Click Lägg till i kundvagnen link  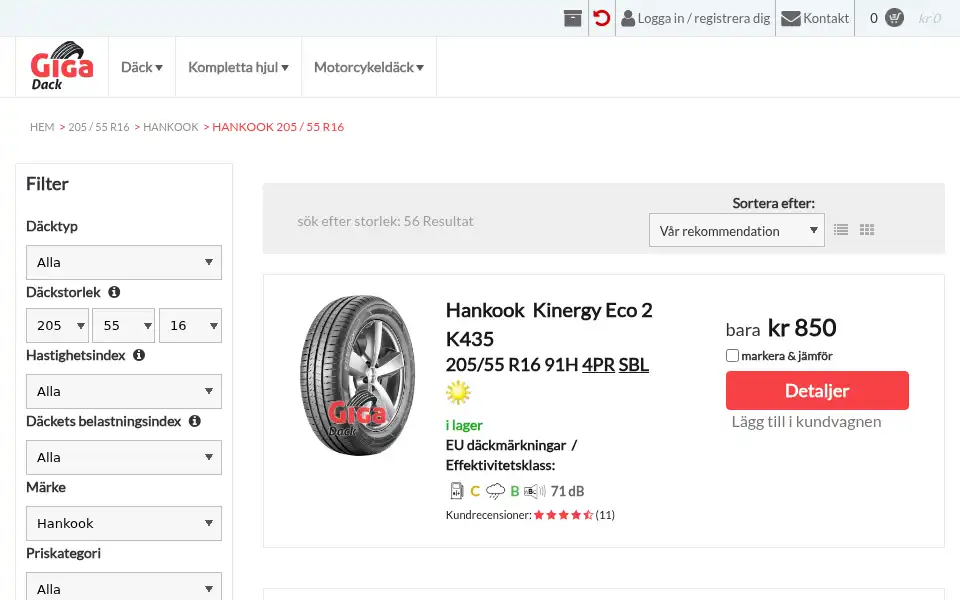[806, 422]
